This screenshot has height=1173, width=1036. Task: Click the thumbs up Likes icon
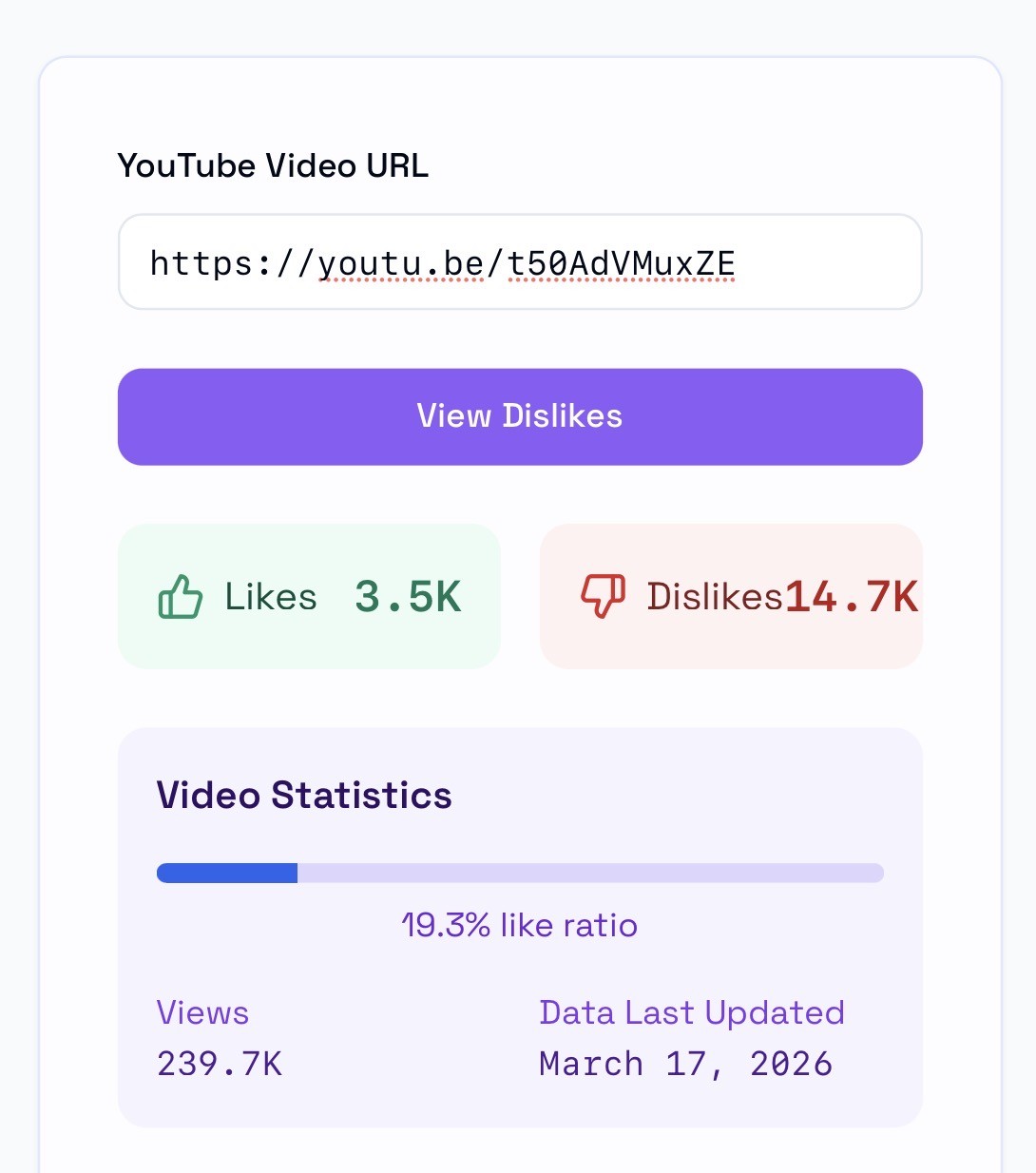point(182,597)
